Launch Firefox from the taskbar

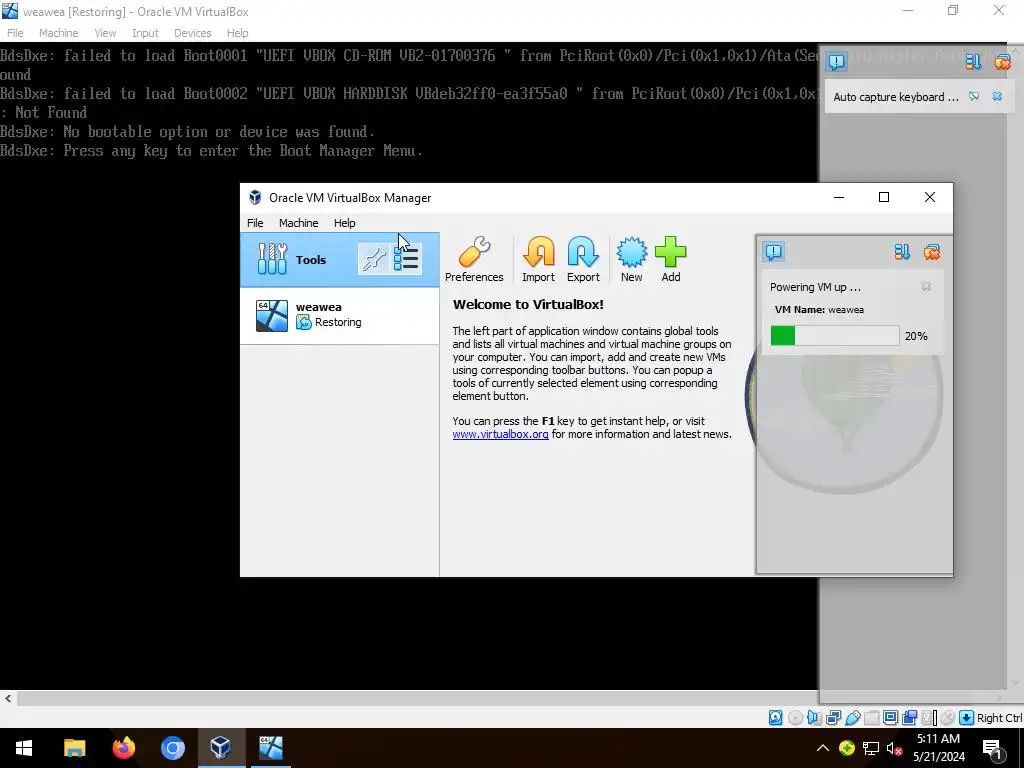tap(123, 748)
